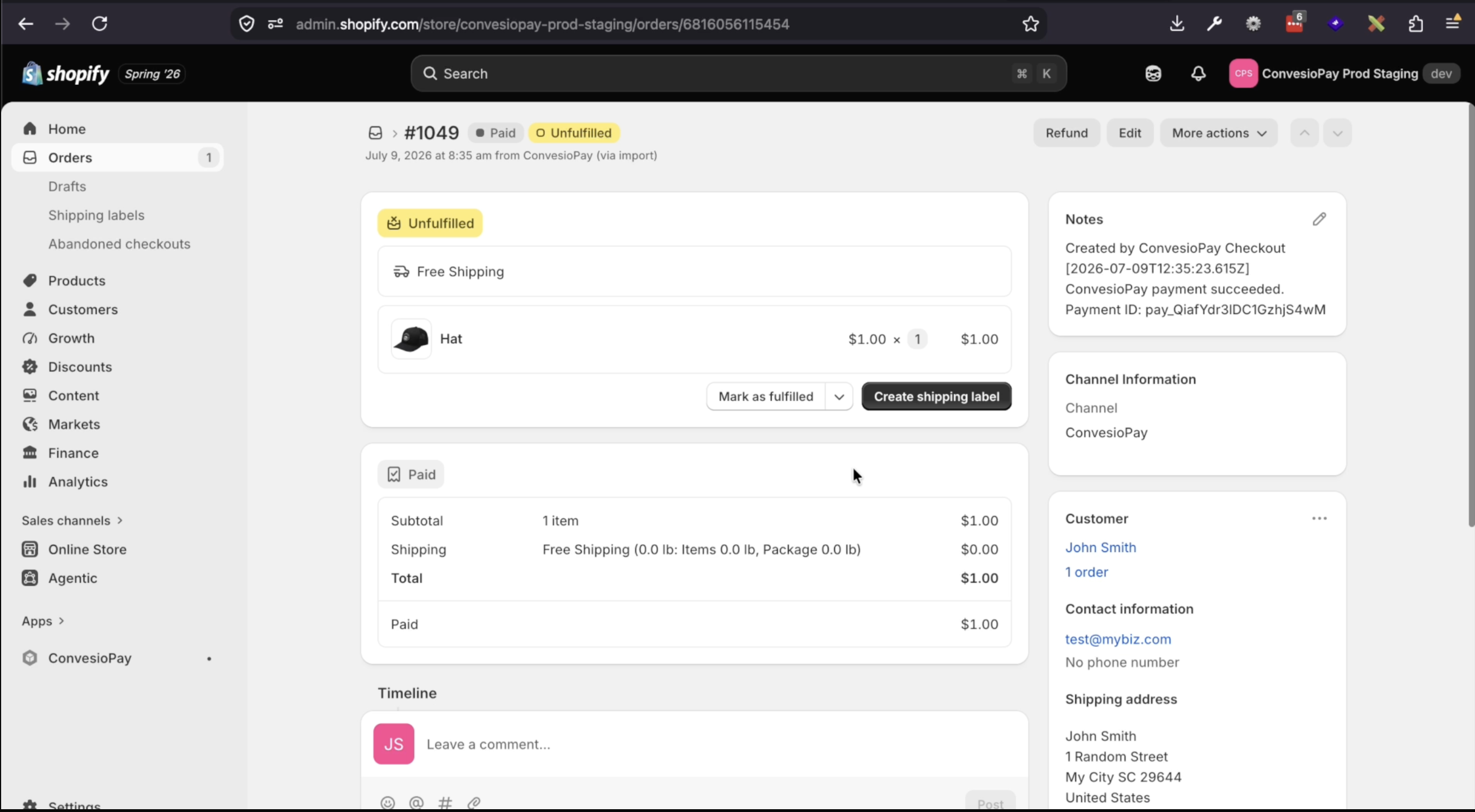Reload the page with the refresh icon

click(99, 24)
